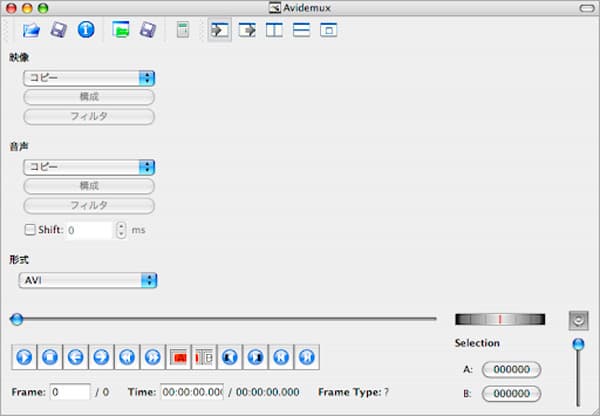This screenshot has height=416, width=600.
Task: Set selection marker B icon
Action: [204, 357]
